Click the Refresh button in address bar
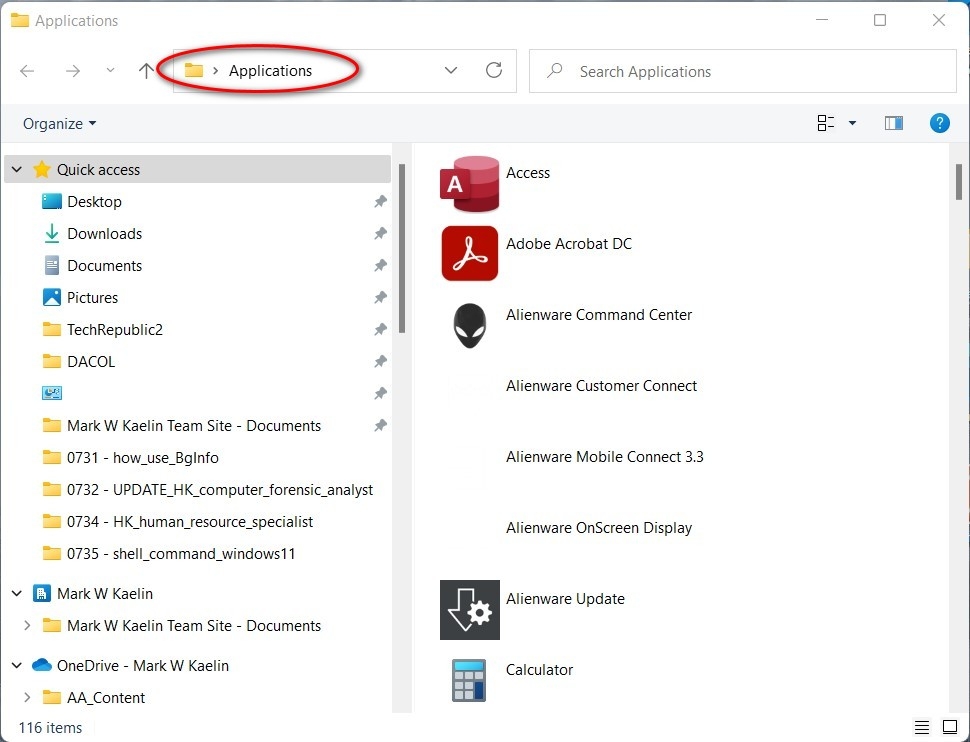Image resolution: width=970 pixels, height=742 pixels. pyautogui.click(x=493, y=71)
